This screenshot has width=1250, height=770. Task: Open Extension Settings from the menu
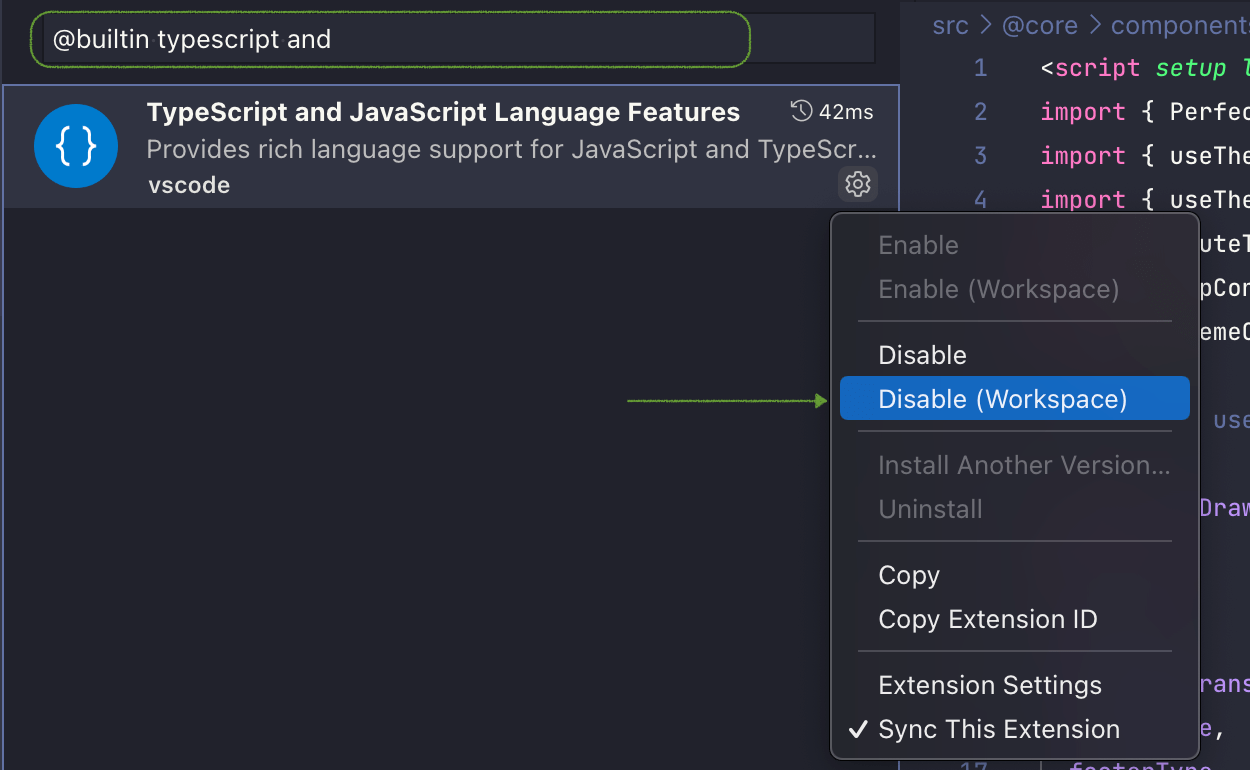(989, 685)
